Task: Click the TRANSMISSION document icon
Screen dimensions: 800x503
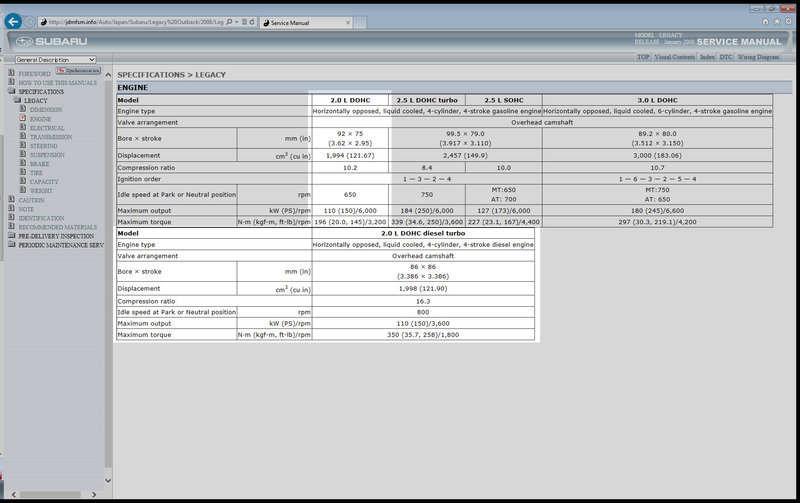Action: point(23,136)
